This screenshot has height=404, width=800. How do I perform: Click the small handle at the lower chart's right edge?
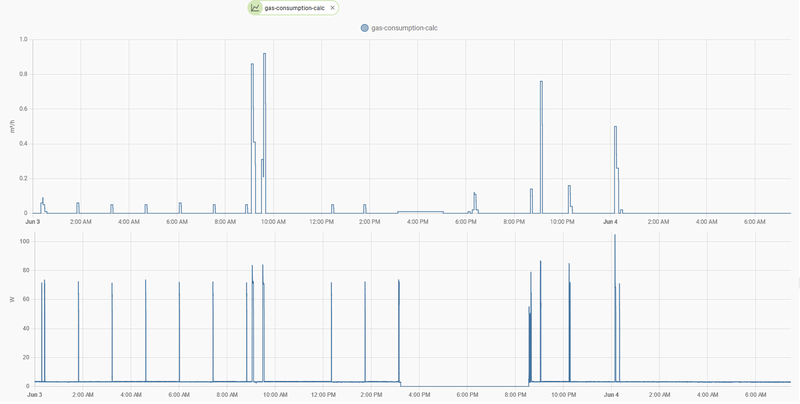798,282
